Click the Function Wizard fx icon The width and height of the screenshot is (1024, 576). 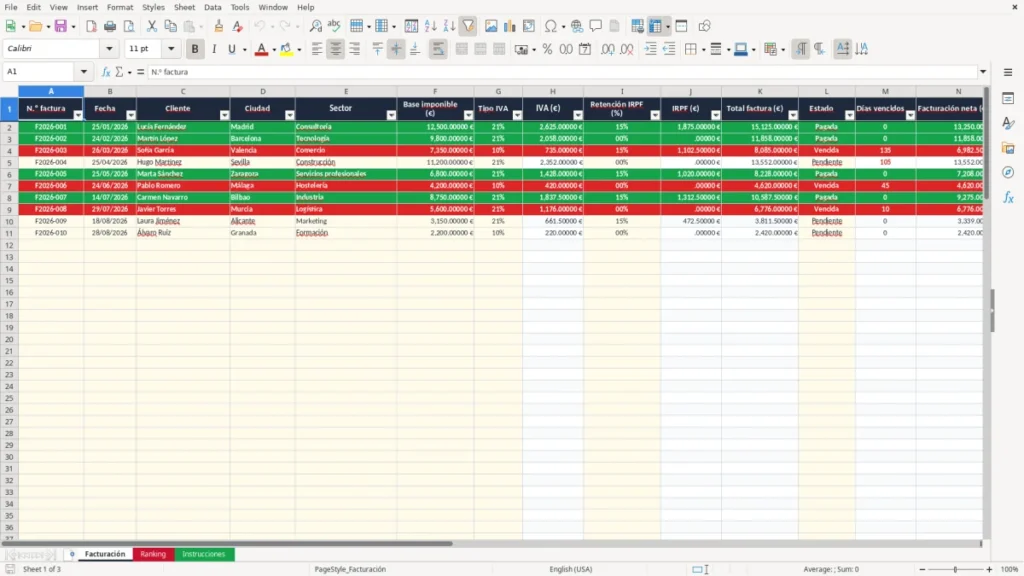tap(106, 72)
